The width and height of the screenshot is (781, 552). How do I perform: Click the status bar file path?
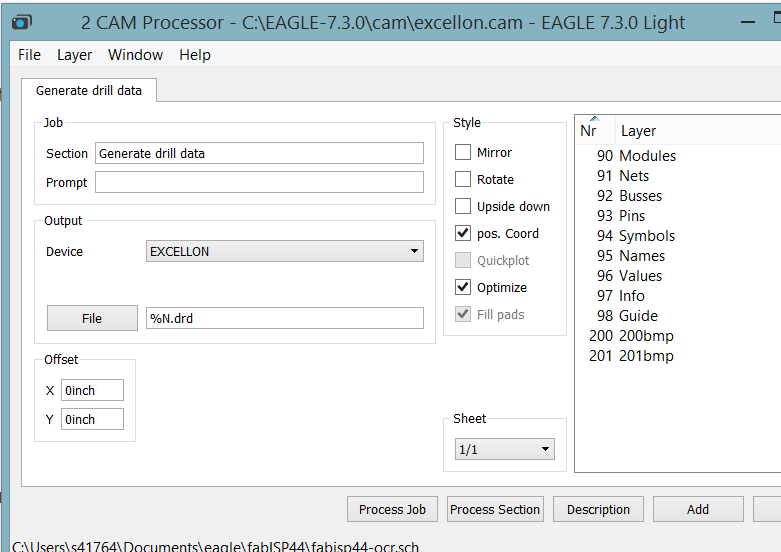pos(215,546)
